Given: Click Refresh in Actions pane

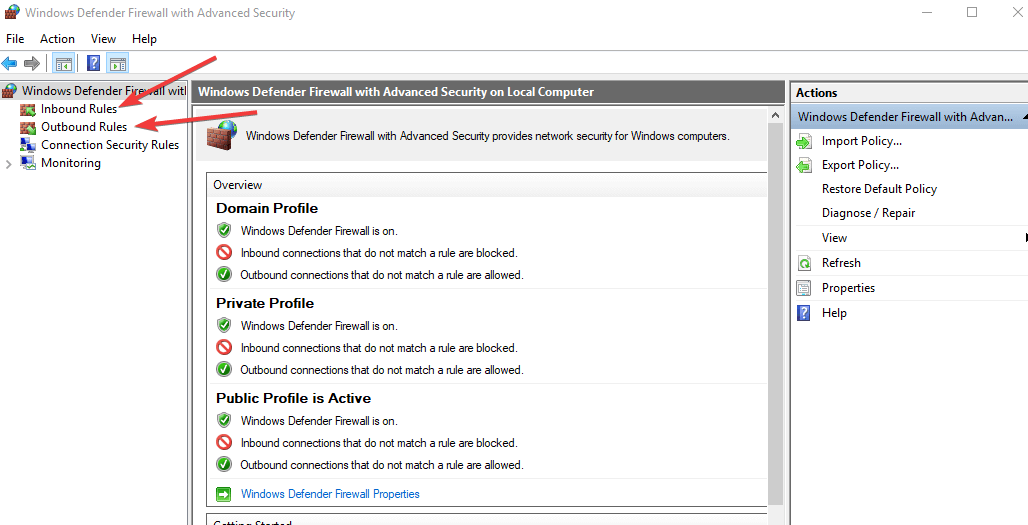Looking at the screenshot, I should 841,263.
